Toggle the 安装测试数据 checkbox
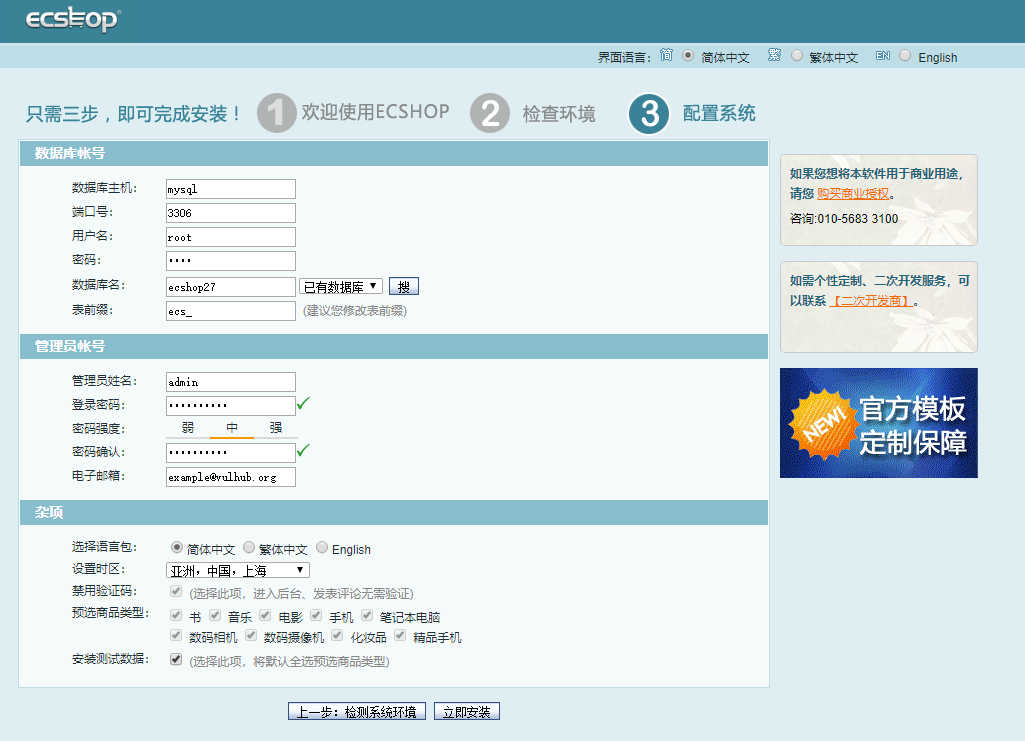This screenshot has width=1025, height=741. (176, 659)
